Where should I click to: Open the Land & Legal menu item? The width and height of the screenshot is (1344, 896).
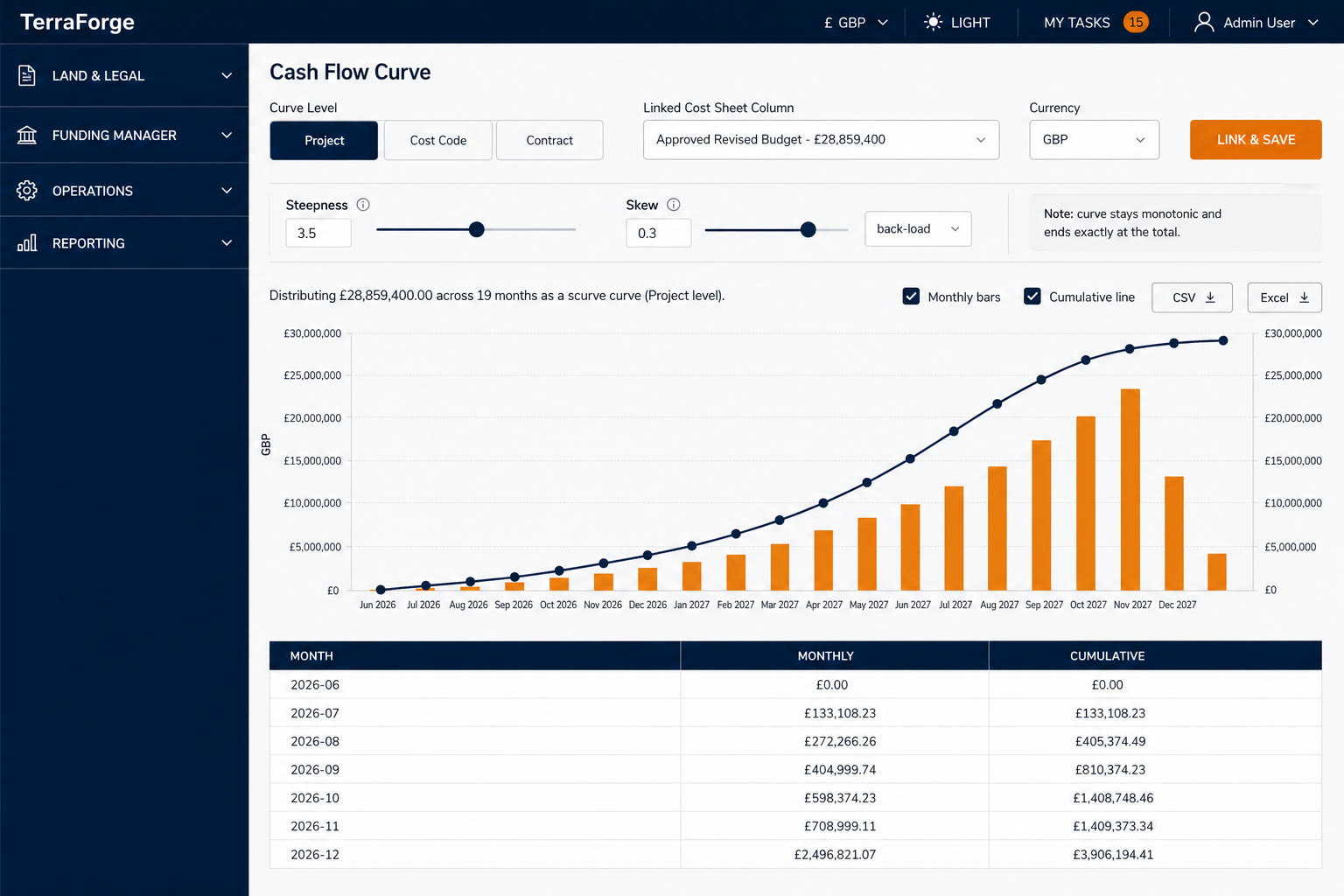(x=124, y=75)
